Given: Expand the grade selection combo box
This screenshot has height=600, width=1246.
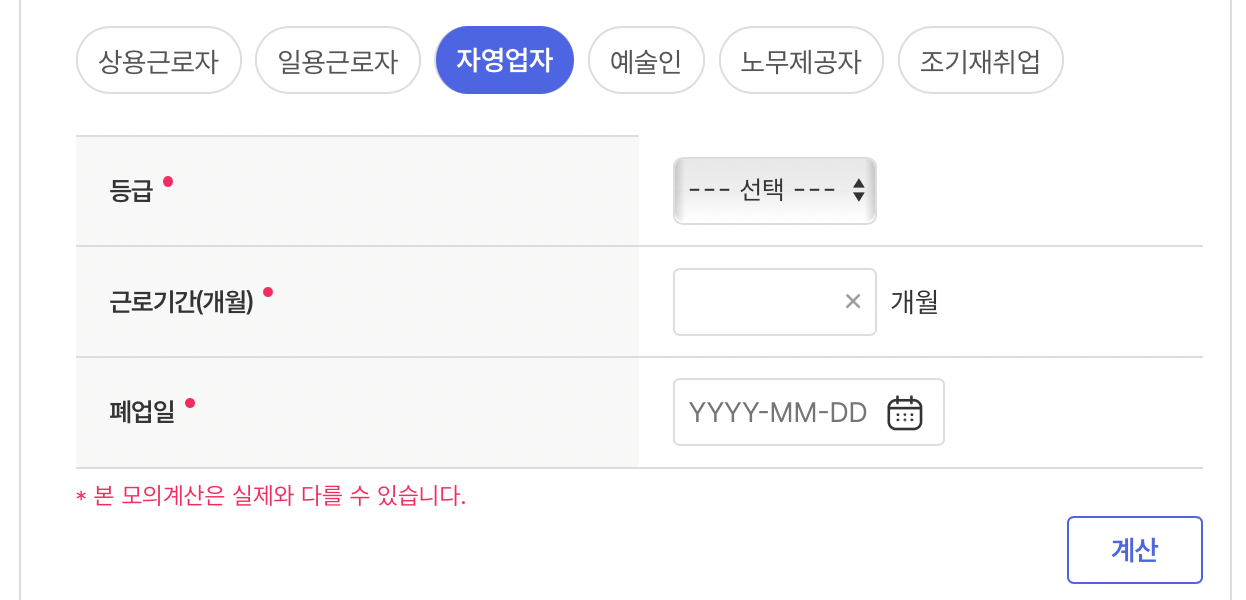Looking at the screenshot, I should (x=775, y=190).
